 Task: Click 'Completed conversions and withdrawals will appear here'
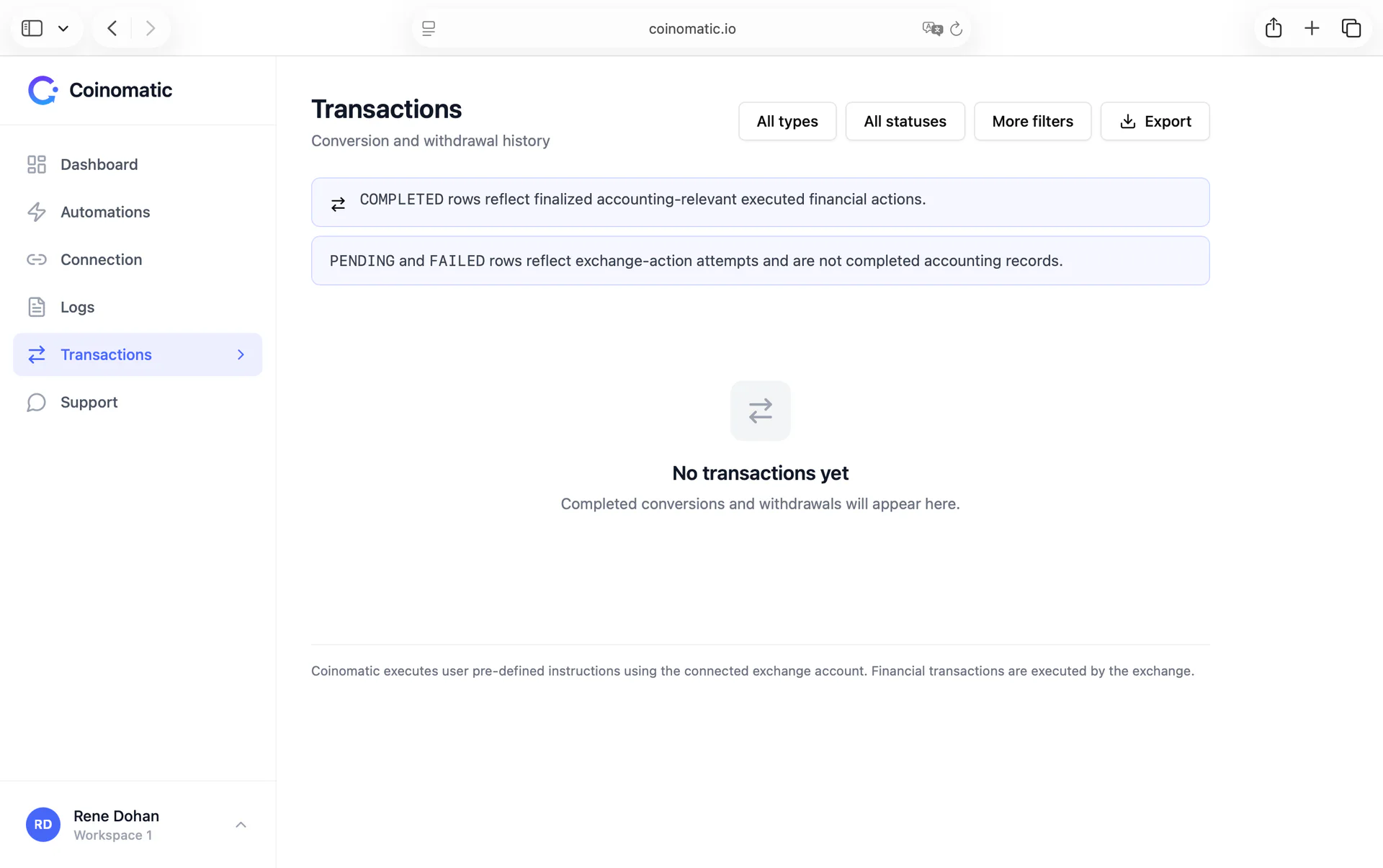point(760,504)
